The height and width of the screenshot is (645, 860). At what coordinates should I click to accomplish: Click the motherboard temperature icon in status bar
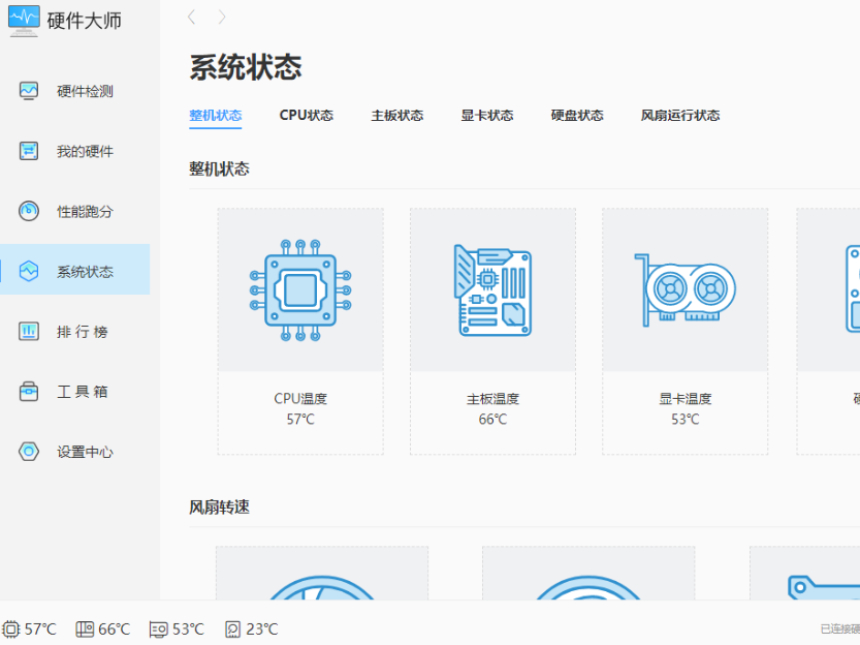(84, 629)
